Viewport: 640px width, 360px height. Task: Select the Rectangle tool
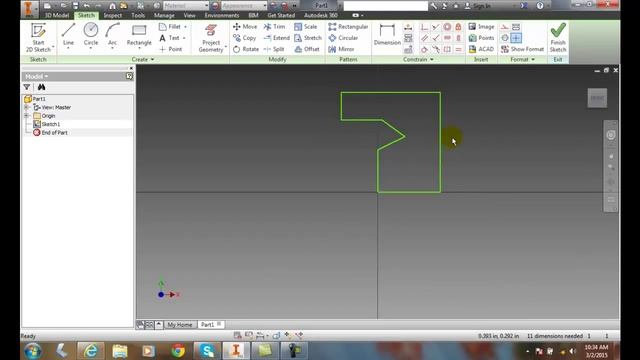[x=139, y=35]
